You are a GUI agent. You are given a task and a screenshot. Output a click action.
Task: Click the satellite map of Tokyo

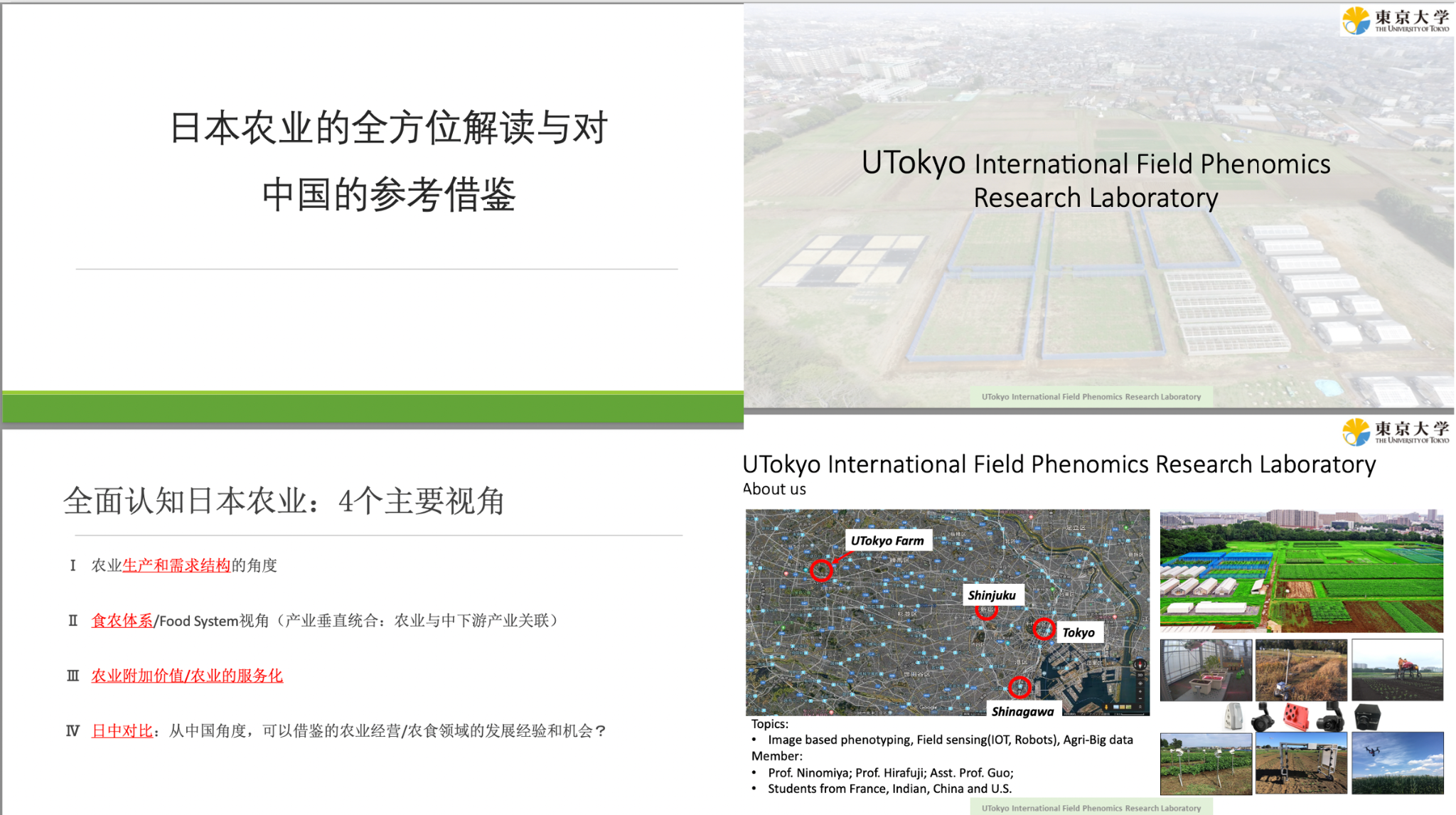pyautogui.click(x=947, y=612)
